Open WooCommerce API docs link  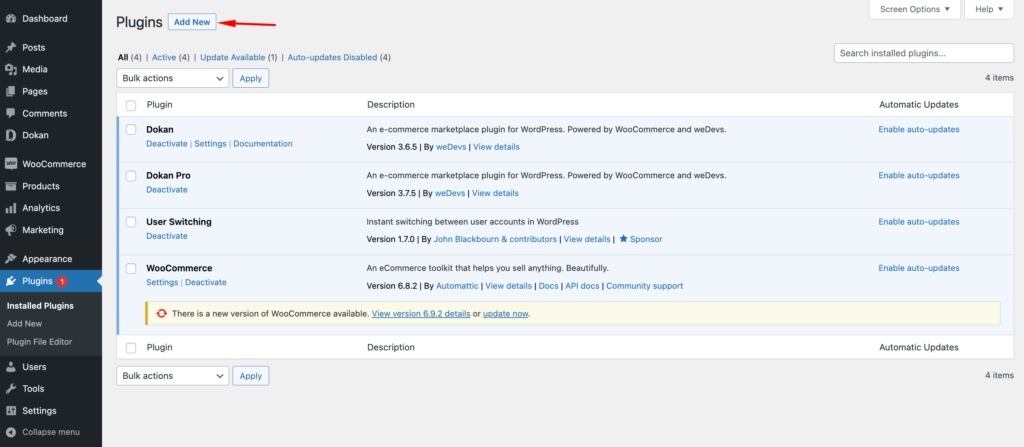582,286
